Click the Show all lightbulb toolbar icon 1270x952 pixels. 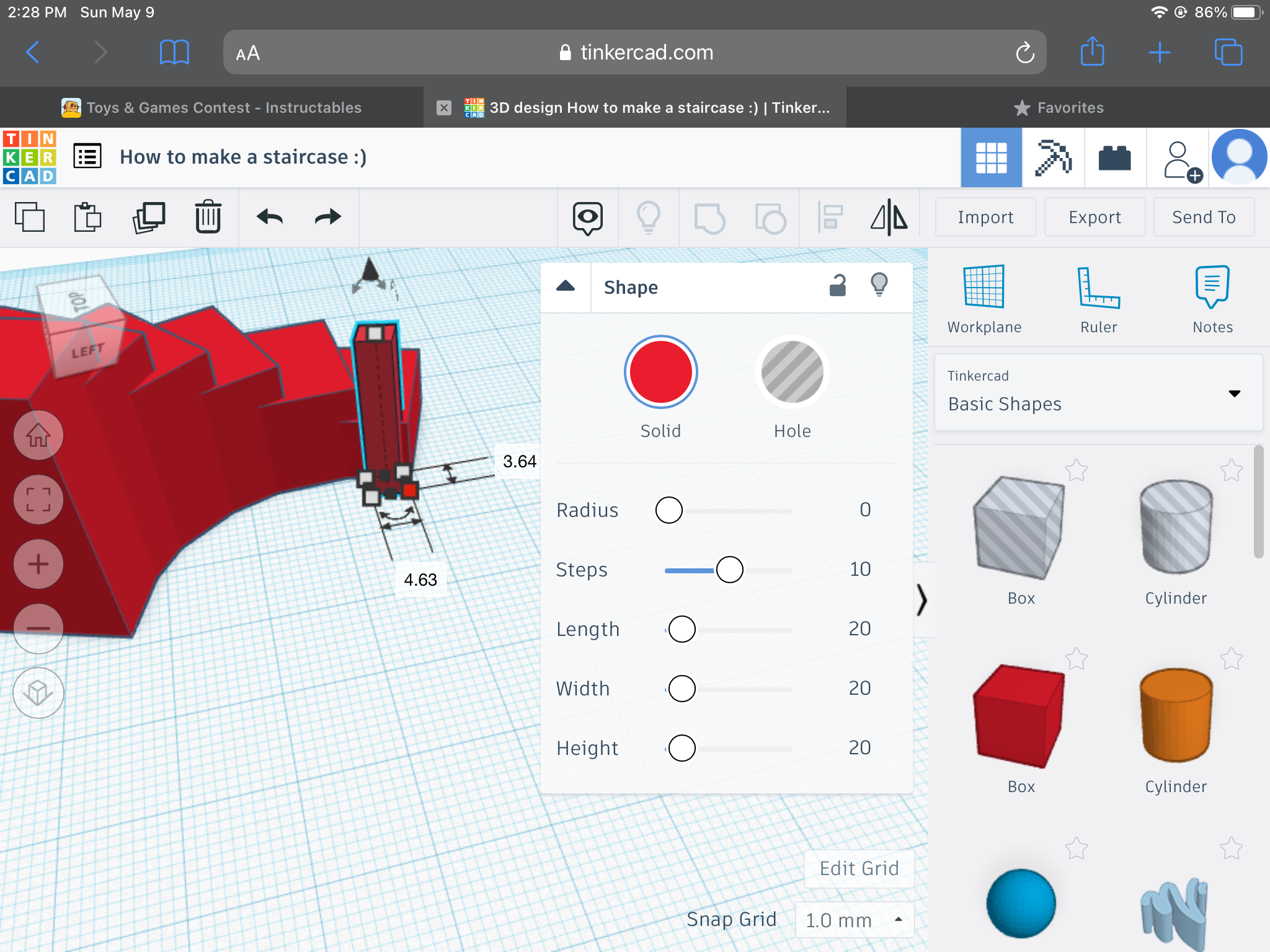(x=648, y=218)
